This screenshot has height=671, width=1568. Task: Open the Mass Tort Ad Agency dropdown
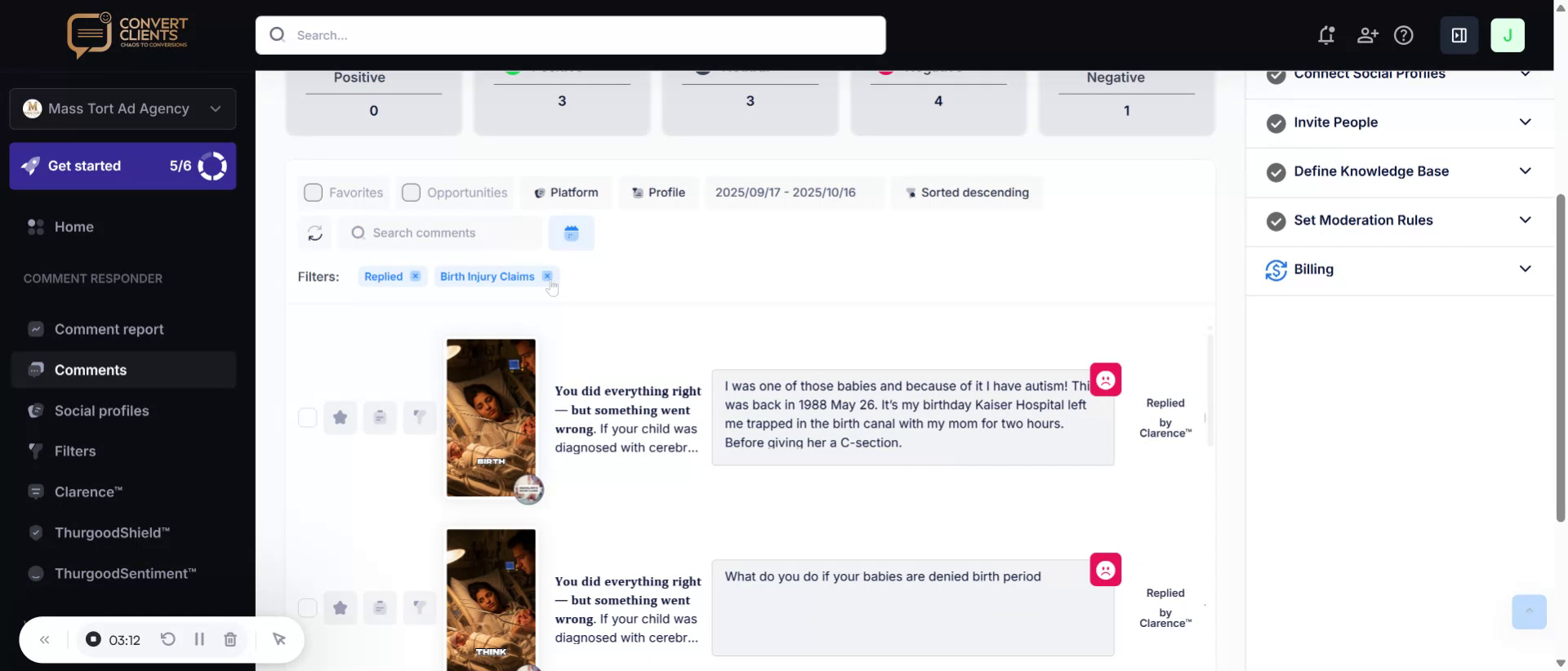tap(122, 109)
